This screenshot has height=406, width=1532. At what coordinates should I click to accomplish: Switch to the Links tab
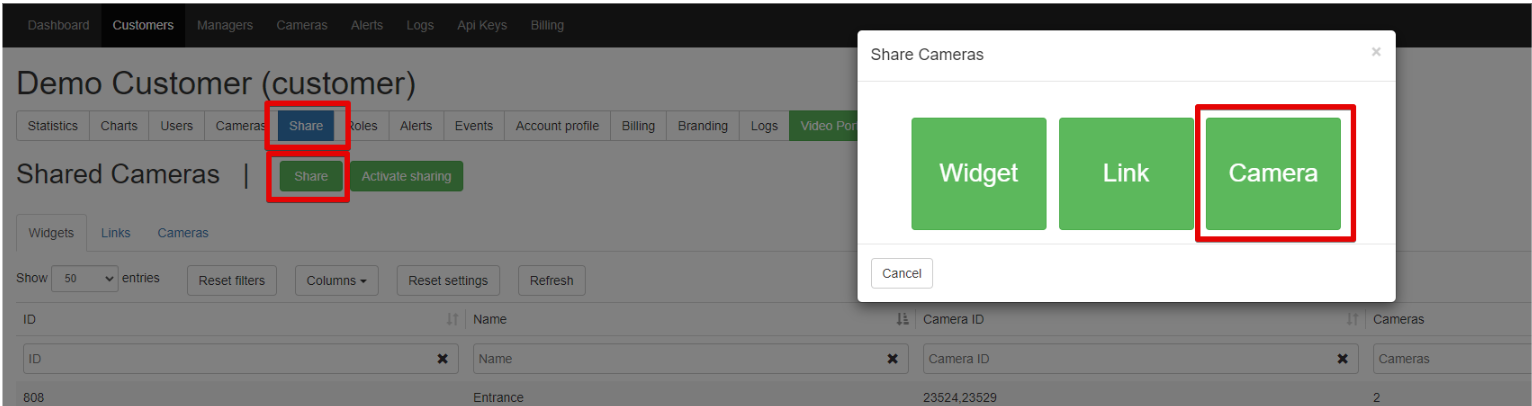pyautogui.click(x=116, y=233)
